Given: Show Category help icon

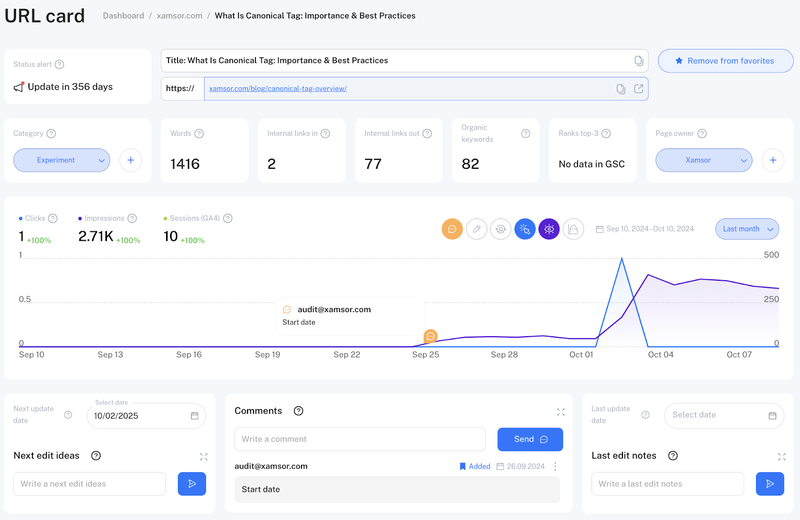Looking at the screenshot, I should click(x=51, y=134).
